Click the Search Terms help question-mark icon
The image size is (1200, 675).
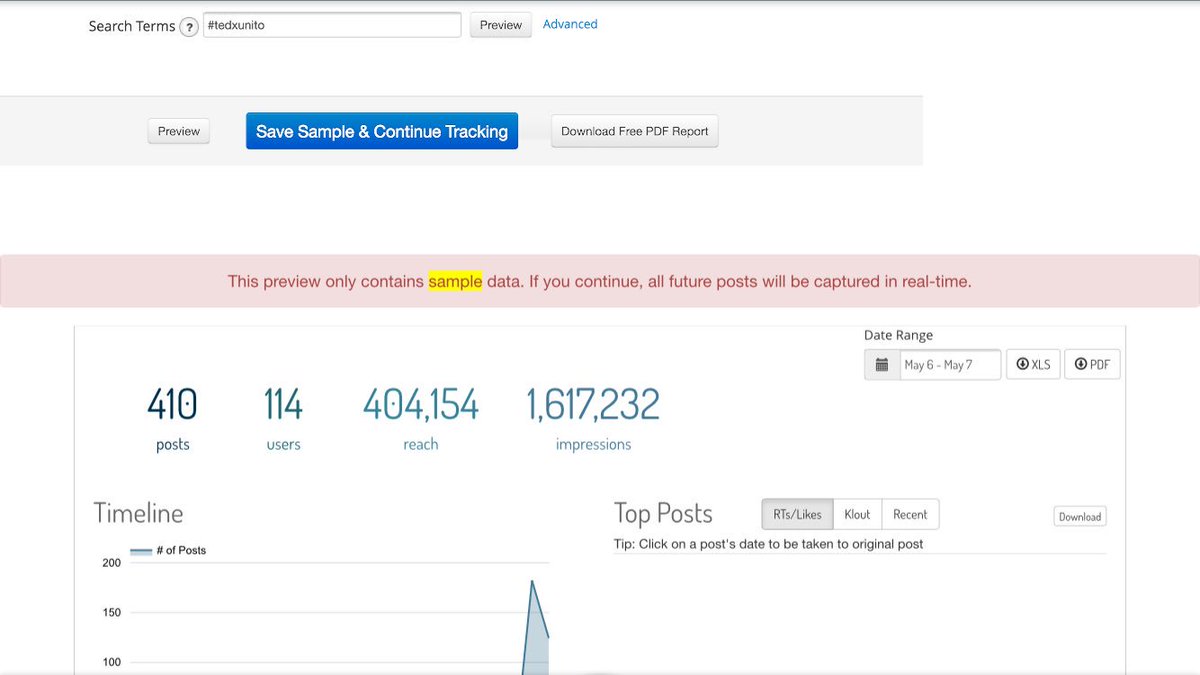click(189, 27)
